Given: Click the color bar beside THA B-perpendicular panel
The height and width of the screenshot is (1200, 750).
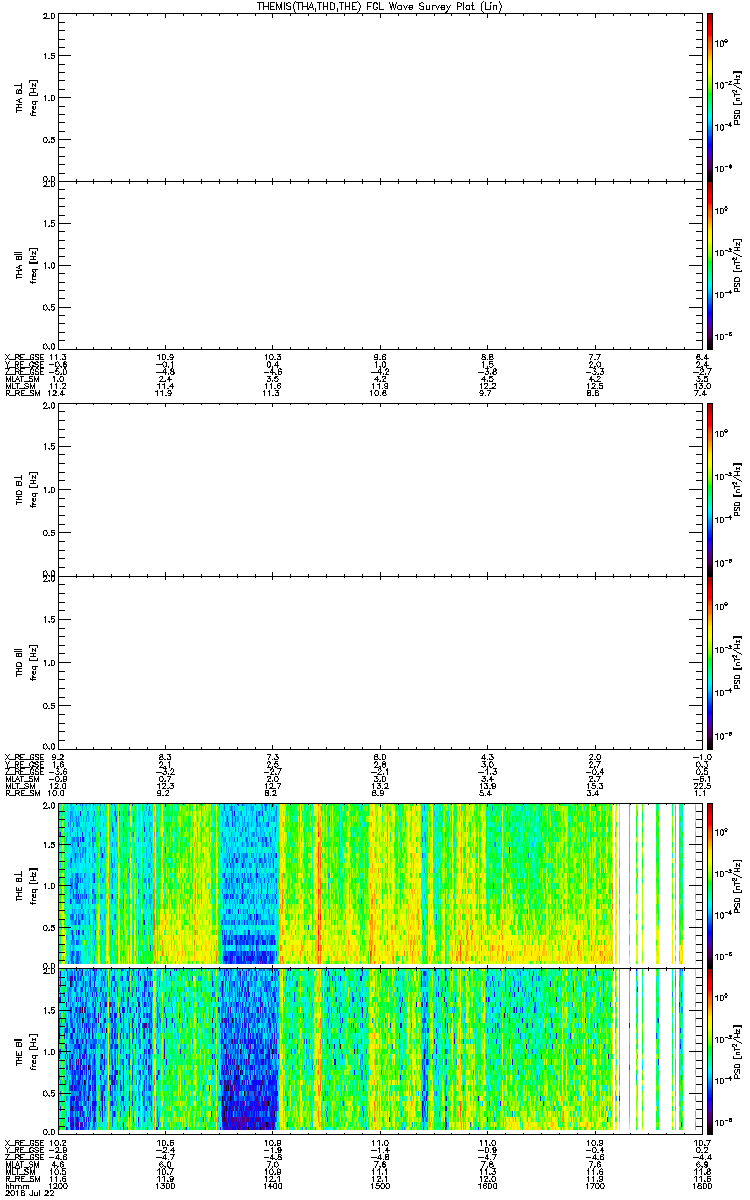Looking at the screenshot, I should [x=709, y=97].
